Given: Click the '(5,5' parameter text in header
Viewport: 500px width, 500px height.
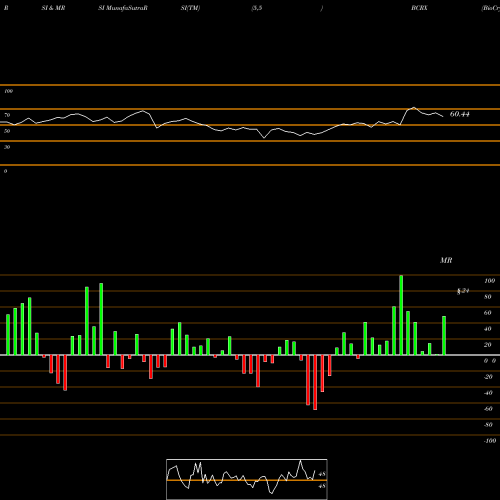Looking at the screenshot, I should pos(257,8).
